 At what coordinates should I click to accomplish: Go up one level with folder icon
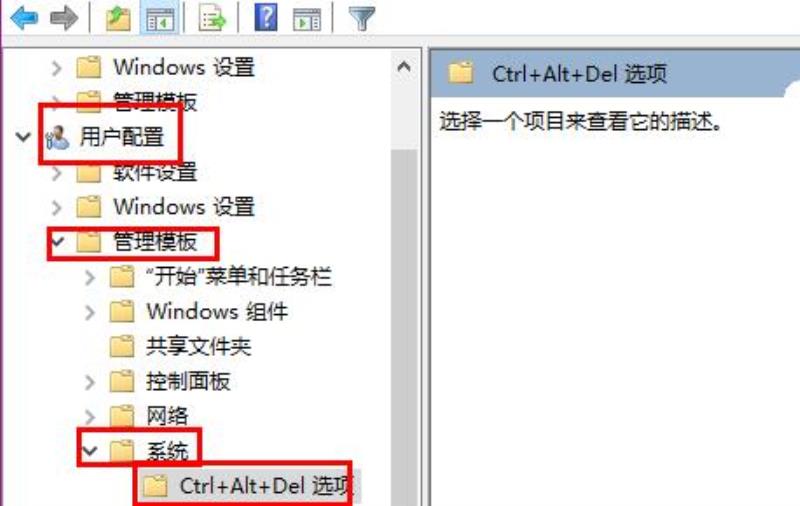click(x=118, y=18)
